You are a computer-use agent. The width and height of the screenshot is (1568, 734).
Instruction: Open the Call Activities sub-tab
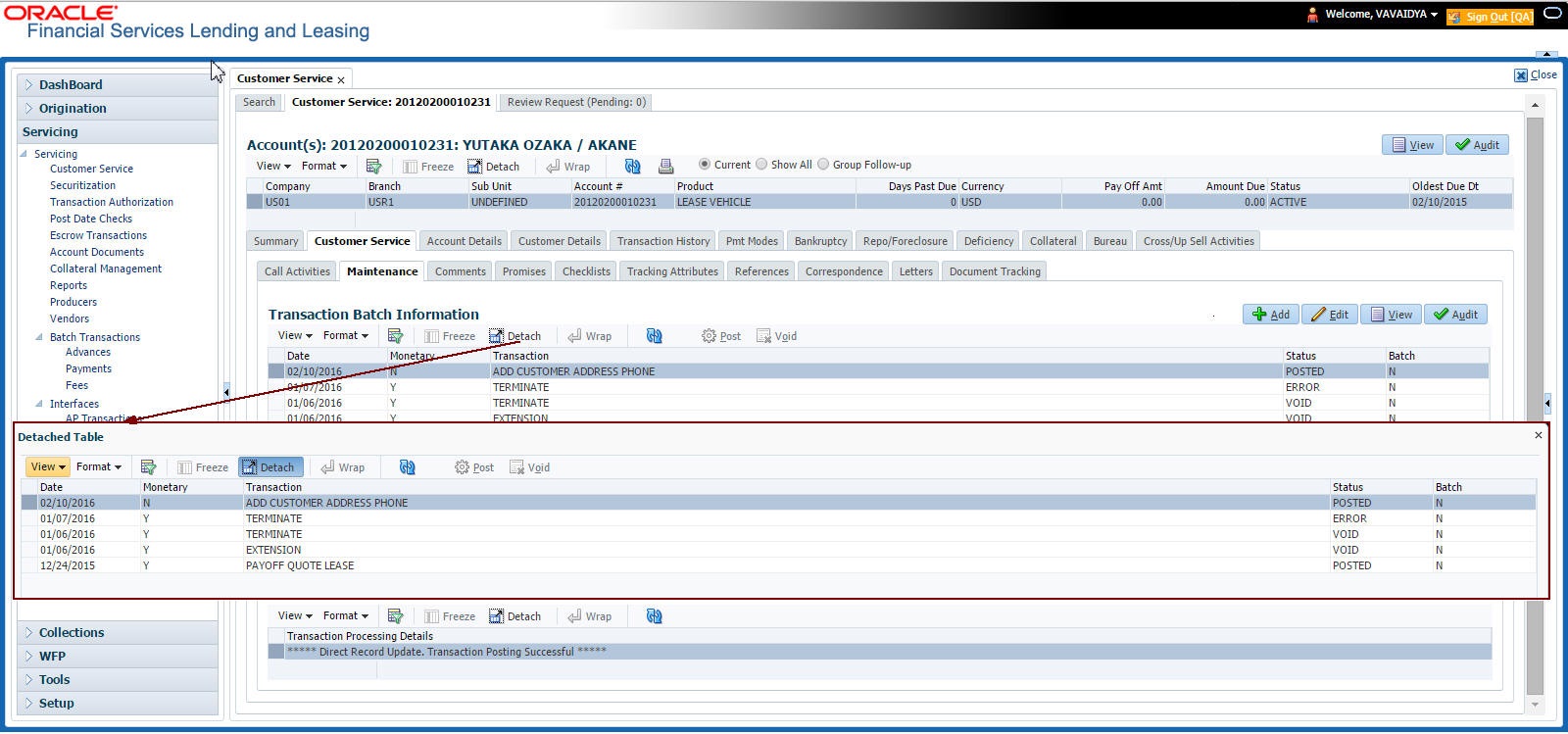click(297, 271)
